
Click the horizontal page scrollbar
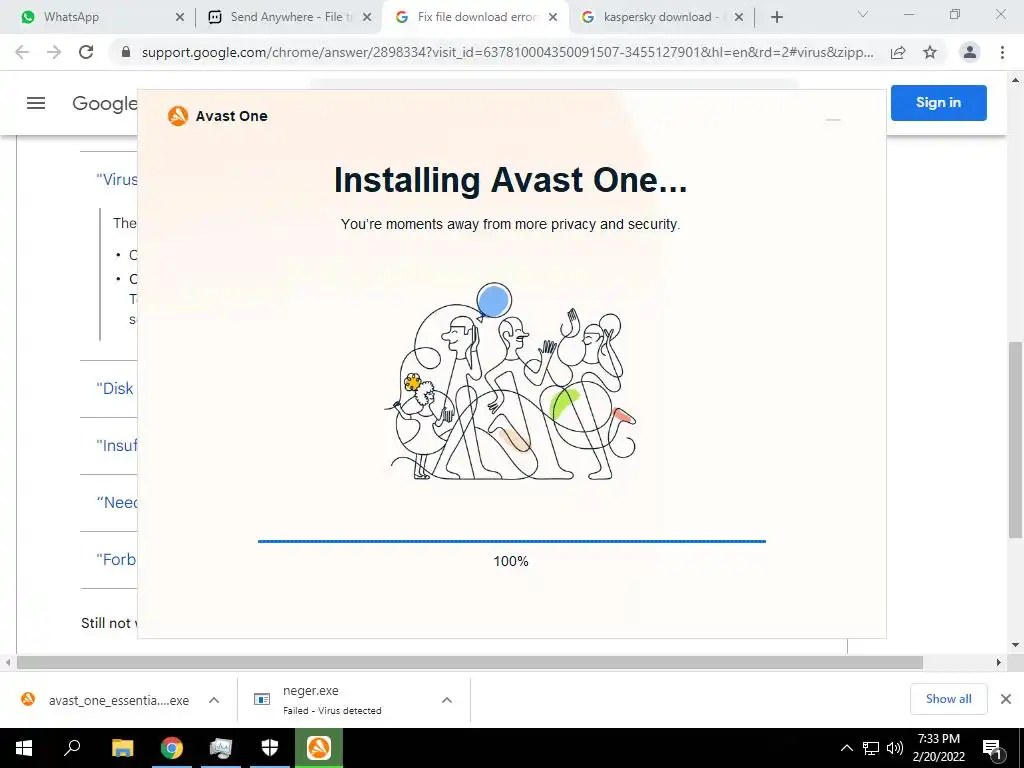(x=470, y=662)
